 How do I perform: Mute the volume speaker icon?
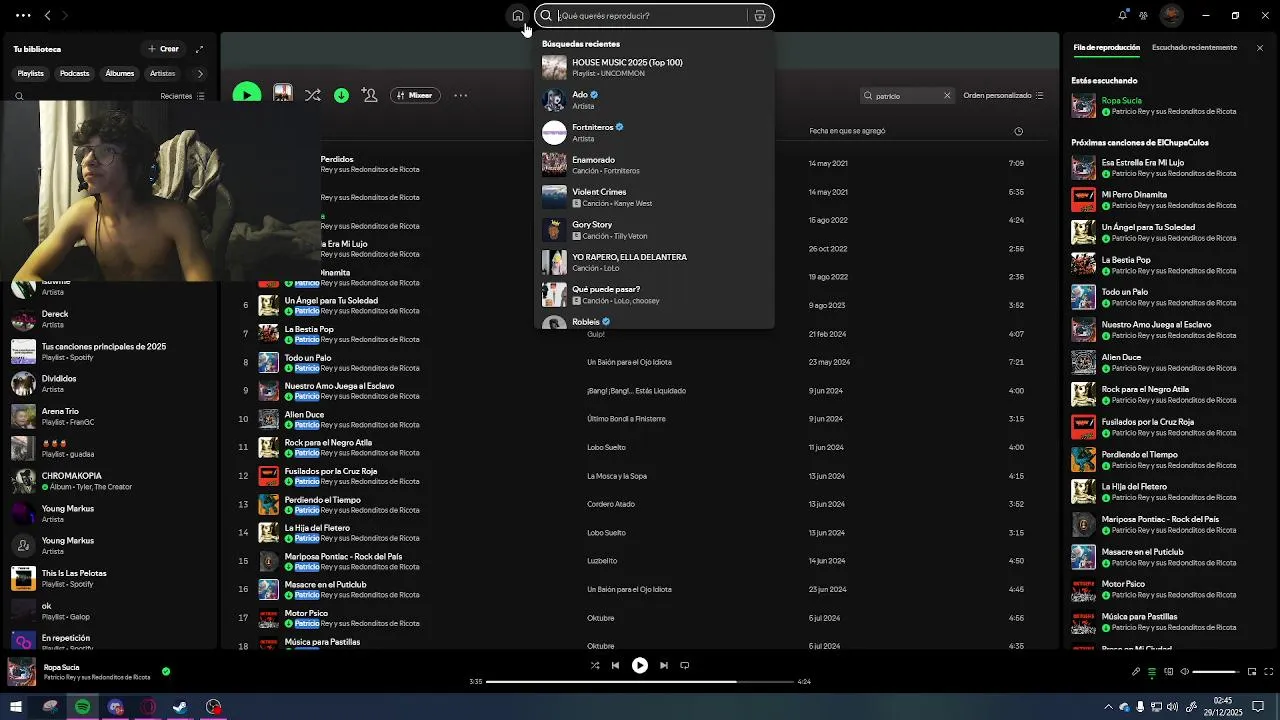pyautogui.click(x=1185, y=672)
